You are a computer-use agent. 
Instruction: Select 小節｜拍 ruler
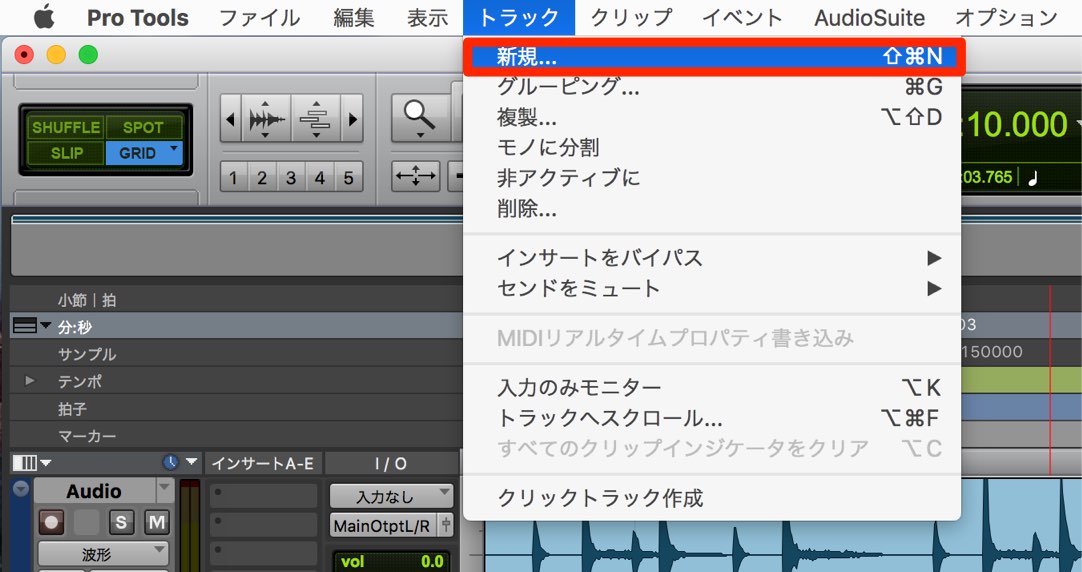[87, 300]
